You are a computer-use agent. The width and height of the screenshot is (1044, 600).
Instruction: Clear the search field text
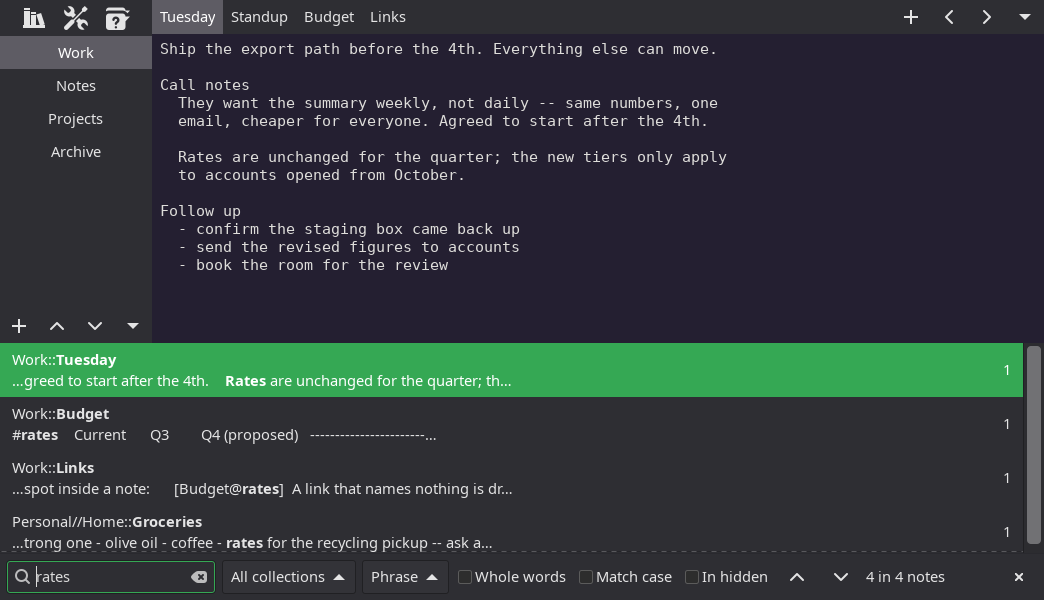pyautogui.click(x=199, y=577)
